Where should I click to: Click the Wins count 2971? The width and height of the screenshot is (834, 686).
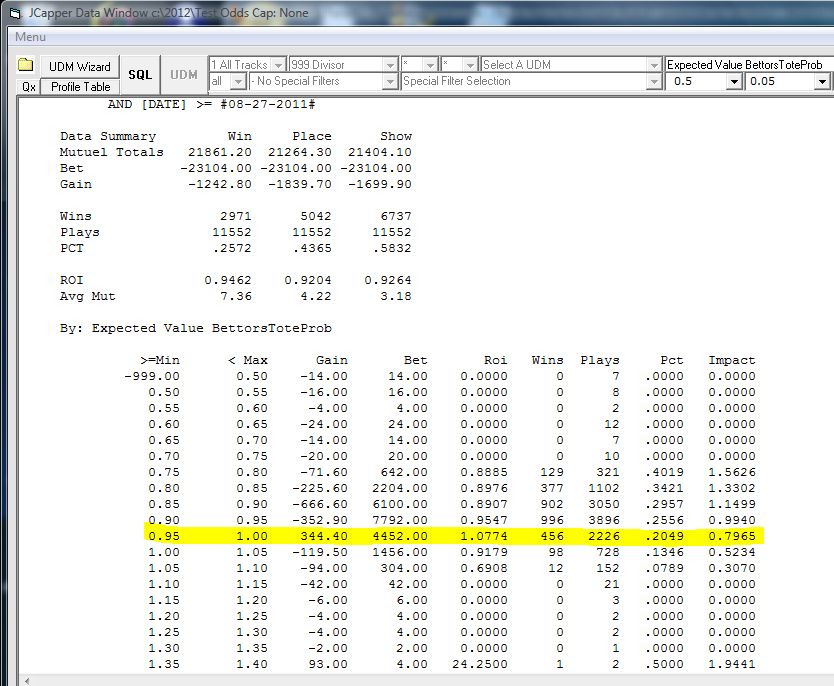[236, 216]
